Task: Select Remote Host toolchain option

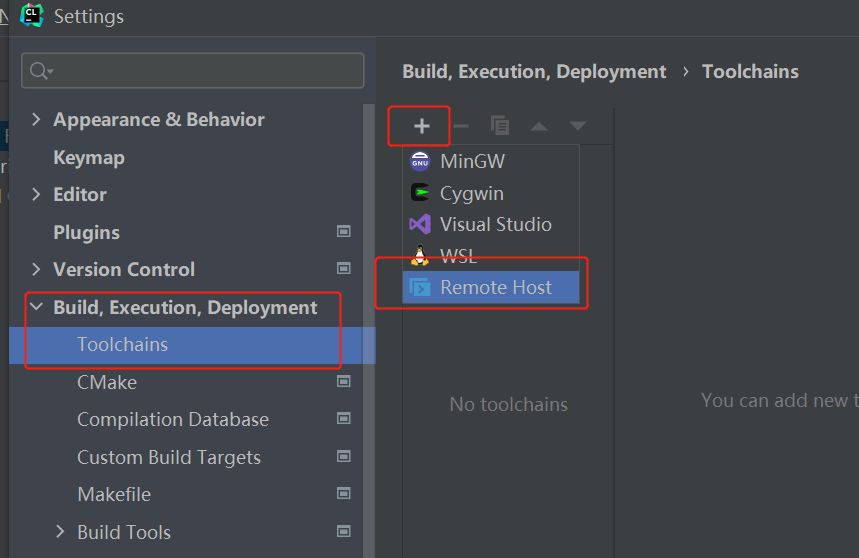Action: (491, 287)
